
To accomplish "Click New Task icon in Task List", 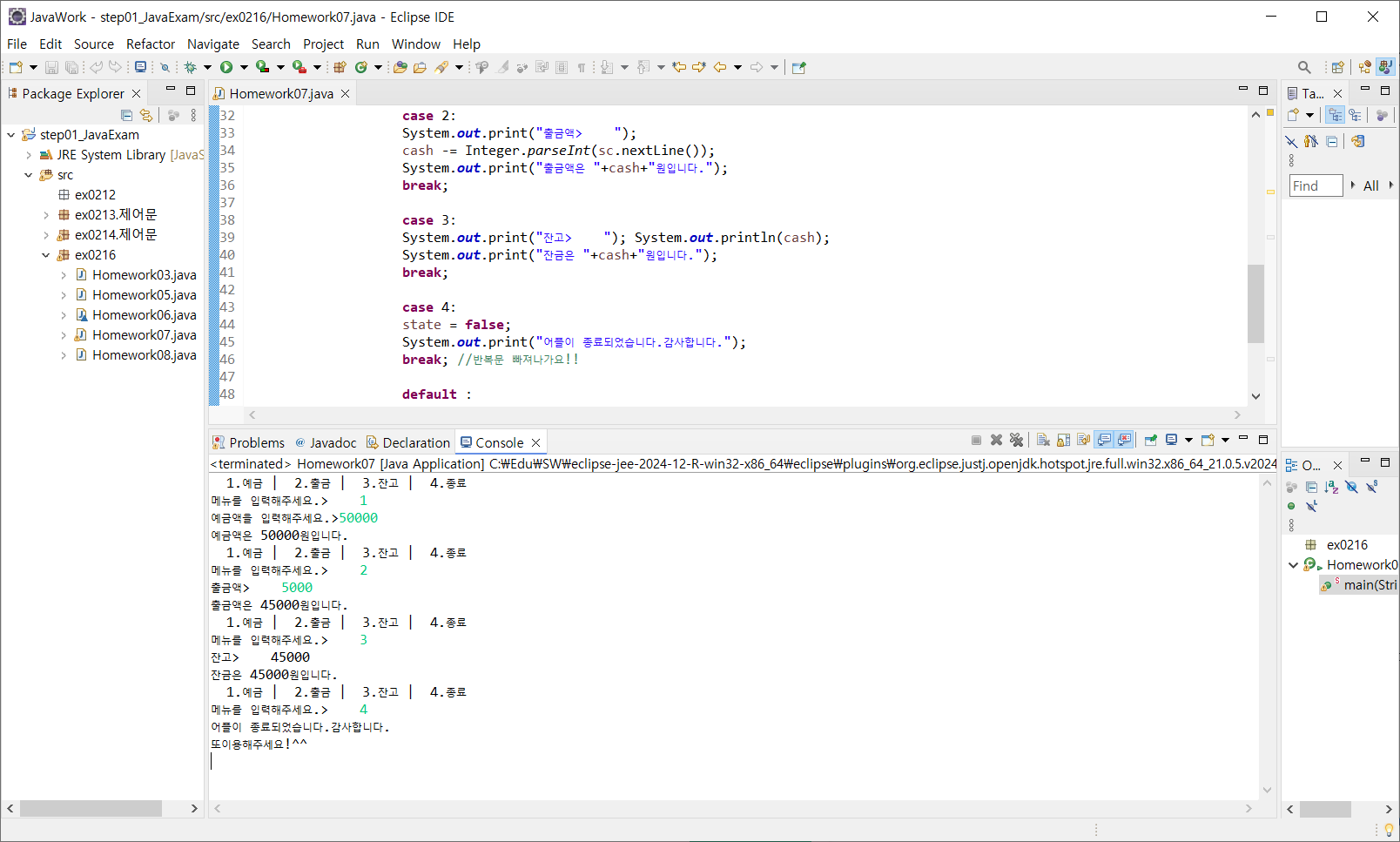I will click(1294, 115).
